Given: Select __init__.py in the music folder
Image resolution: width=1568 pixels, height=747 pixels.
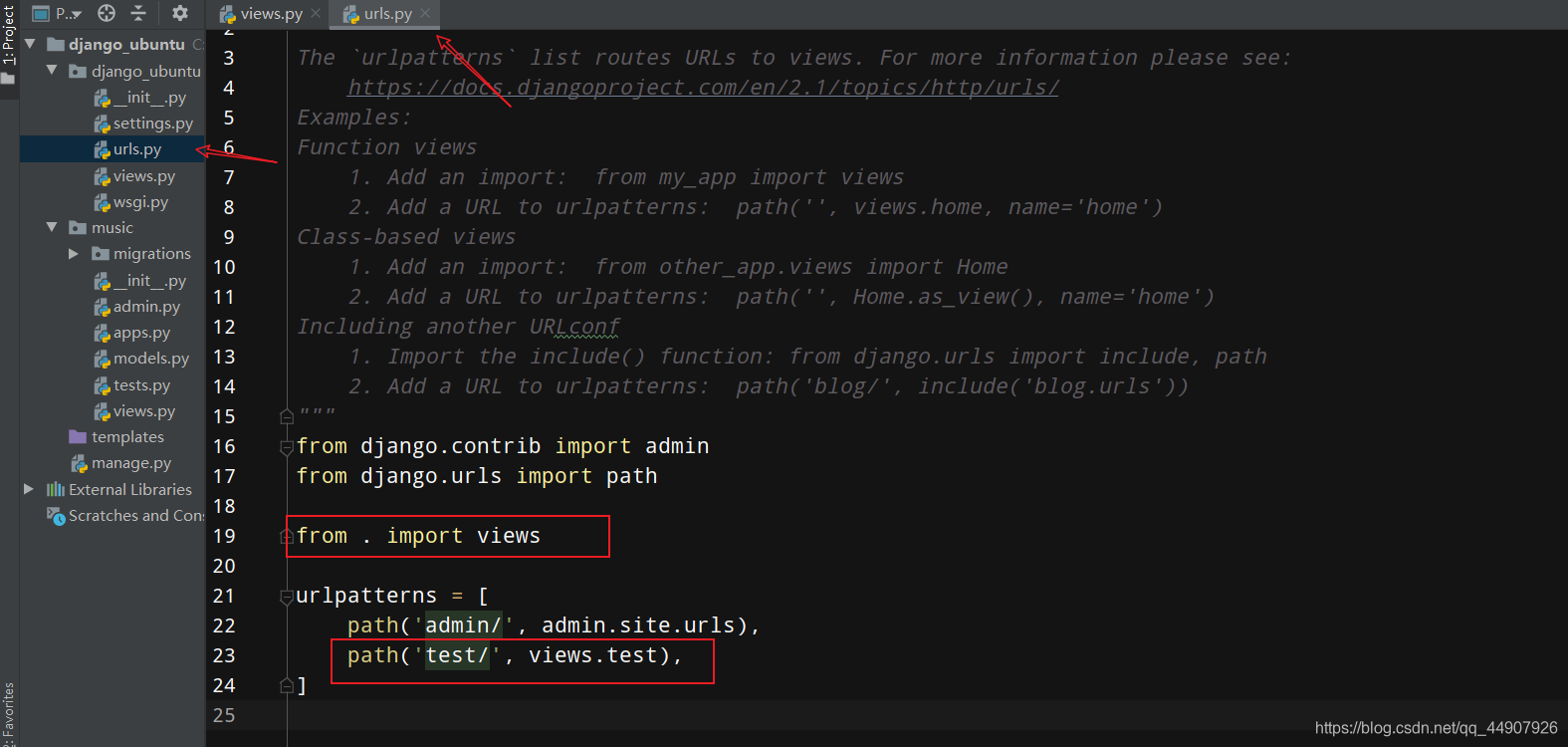Looking at the screenshot, I should (149, 281).
